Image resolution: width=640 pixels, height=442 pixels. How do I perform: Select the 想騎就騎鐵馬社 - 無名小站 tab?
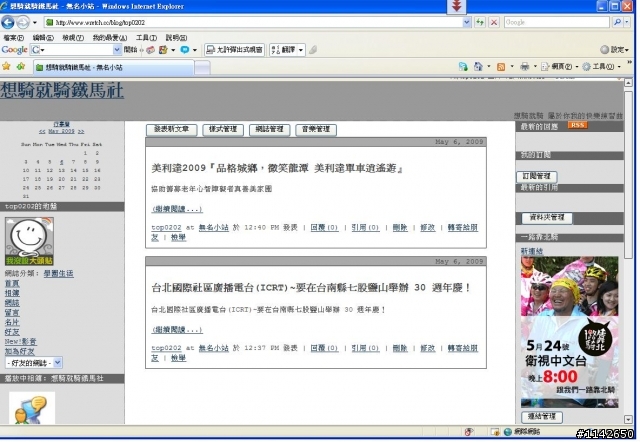click(113, 68)
